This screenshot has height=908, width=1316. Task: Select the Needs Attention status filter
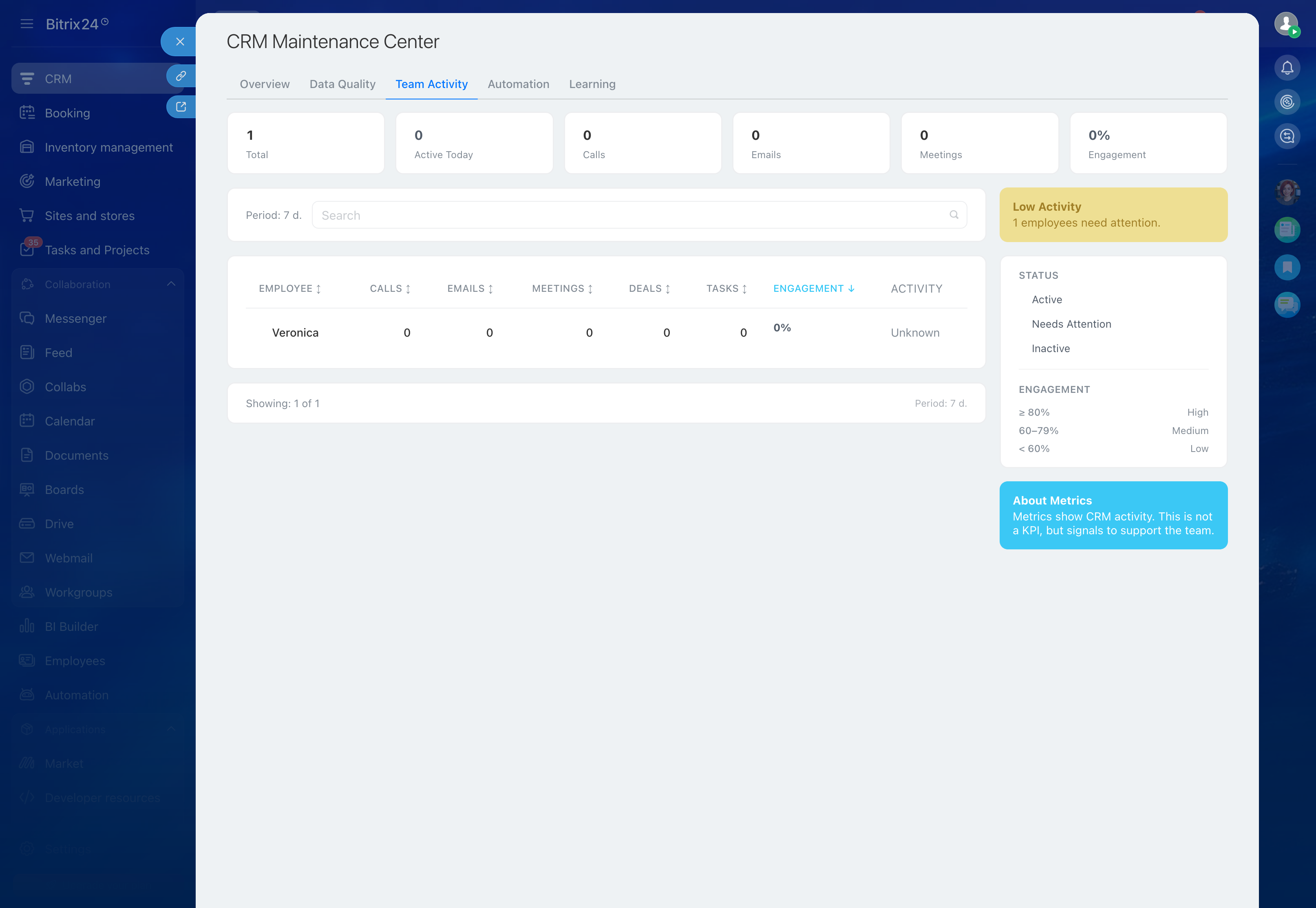pyautogui.click(x=1071, y=324)
